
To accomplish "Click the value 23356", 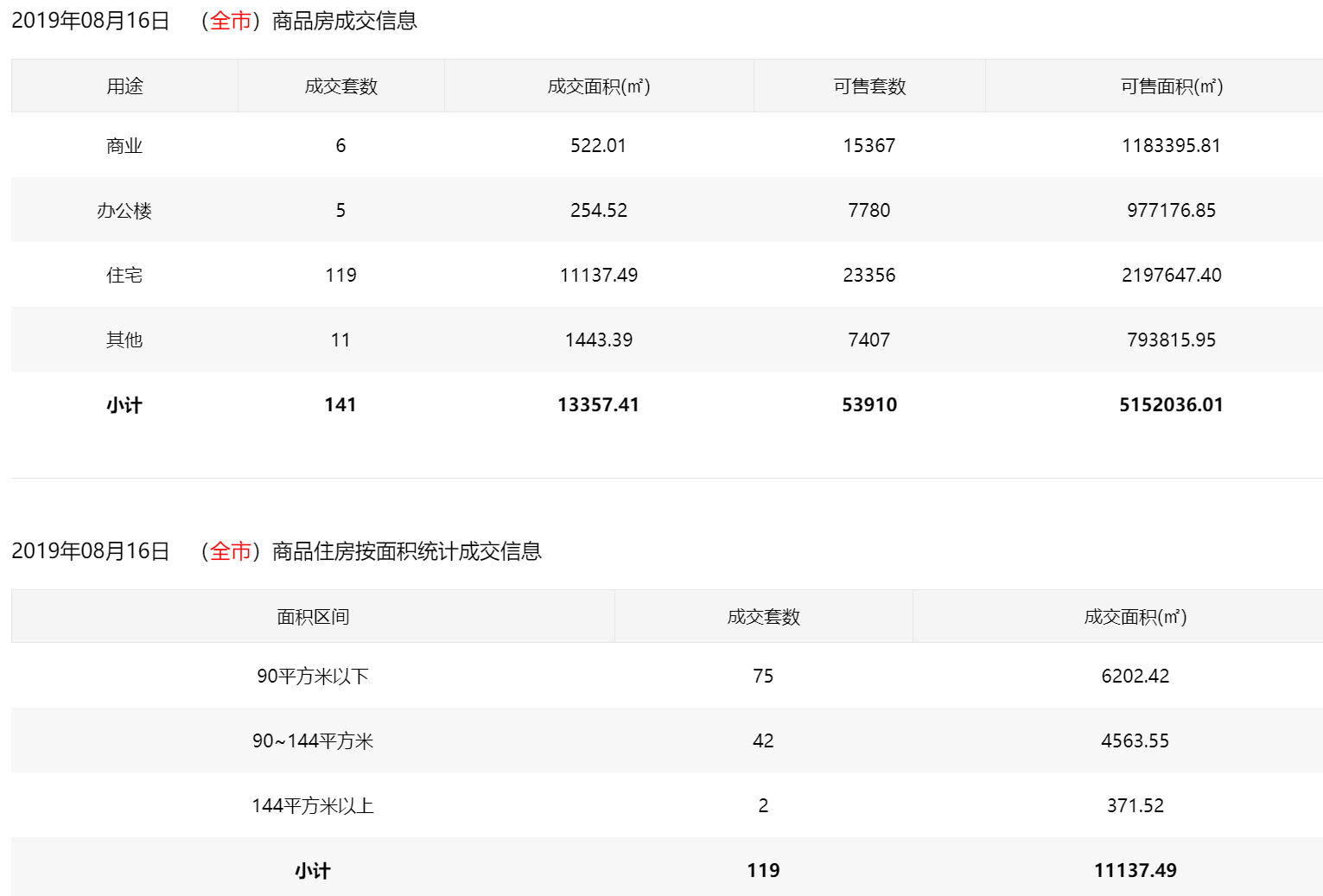I will [869, 275].
